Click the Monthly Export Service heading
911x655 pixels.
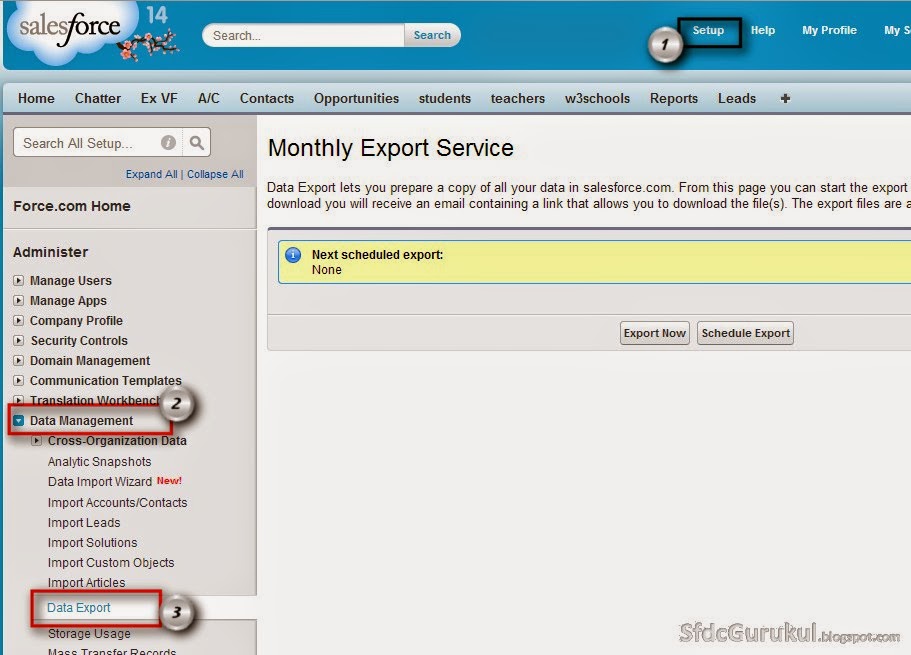click(390, 148)
